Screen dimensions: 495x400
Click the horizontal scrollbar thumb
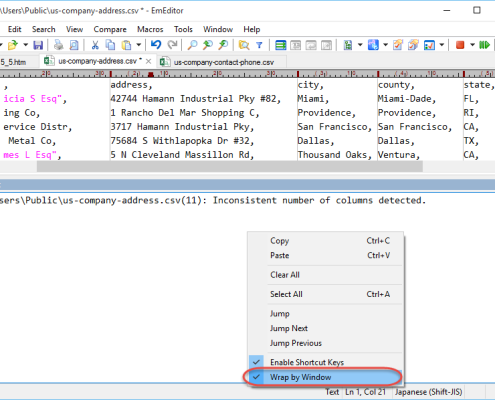coord(230,166)
